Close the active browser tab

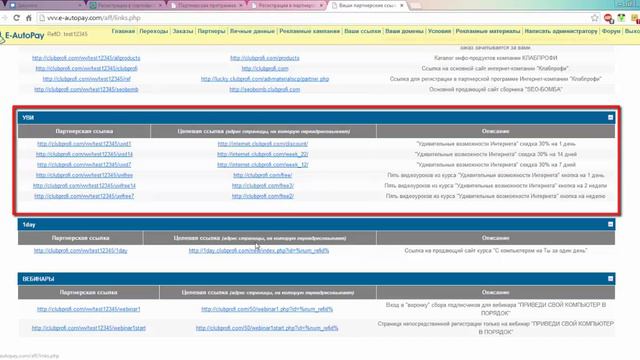402,5
